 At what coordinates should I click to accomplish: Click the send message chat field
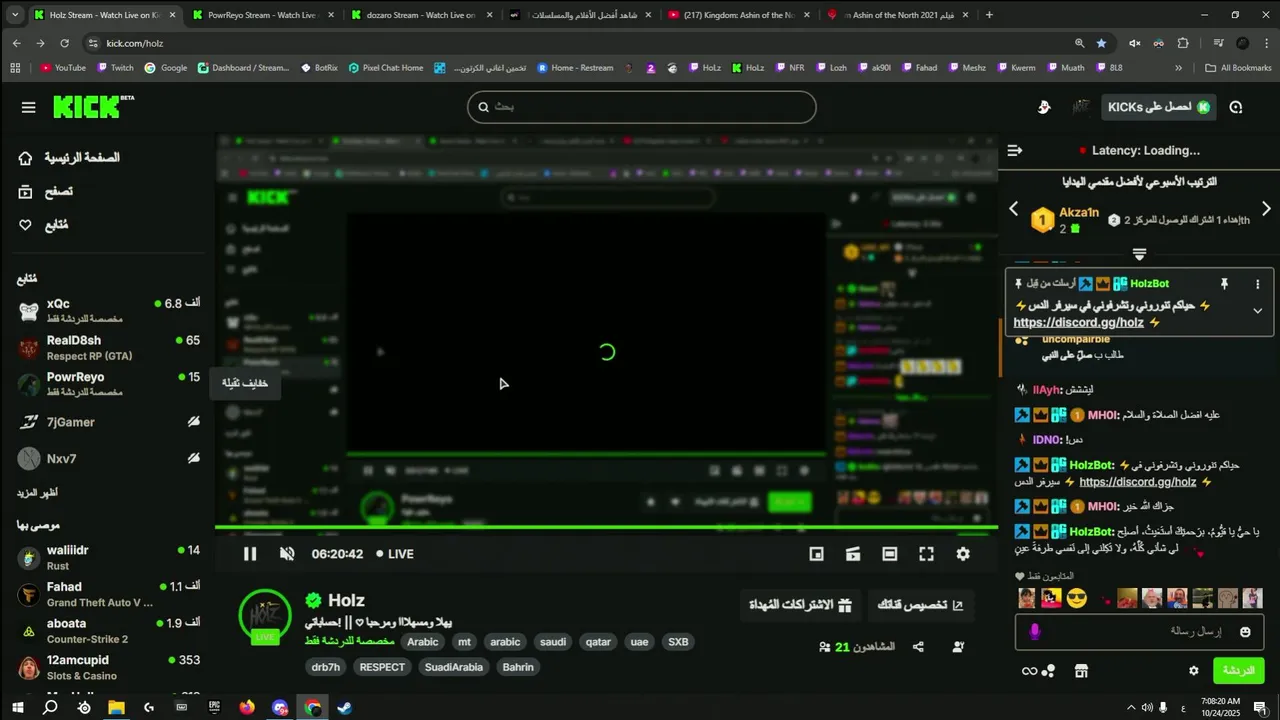click(x=1141, y=632)
